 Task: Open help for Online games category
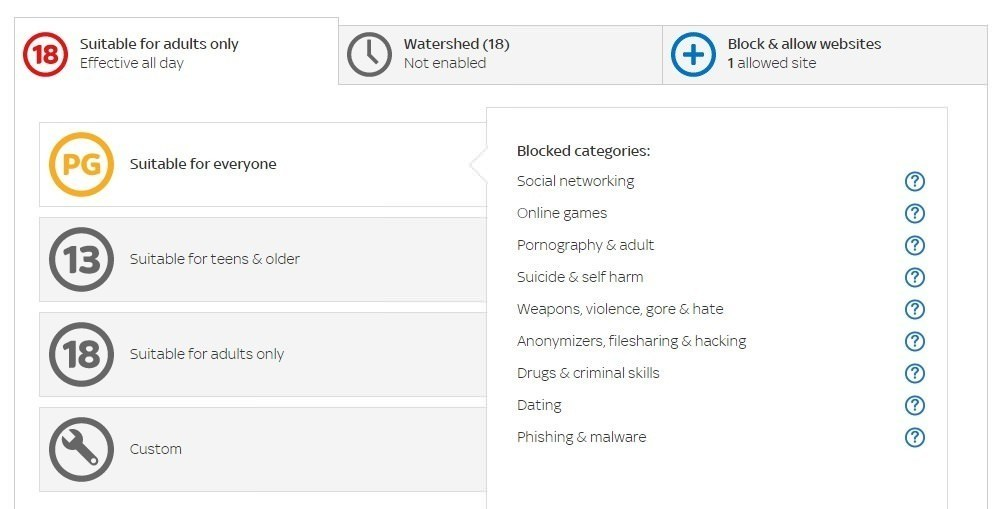pyautogui.click(x=914, y=213)
